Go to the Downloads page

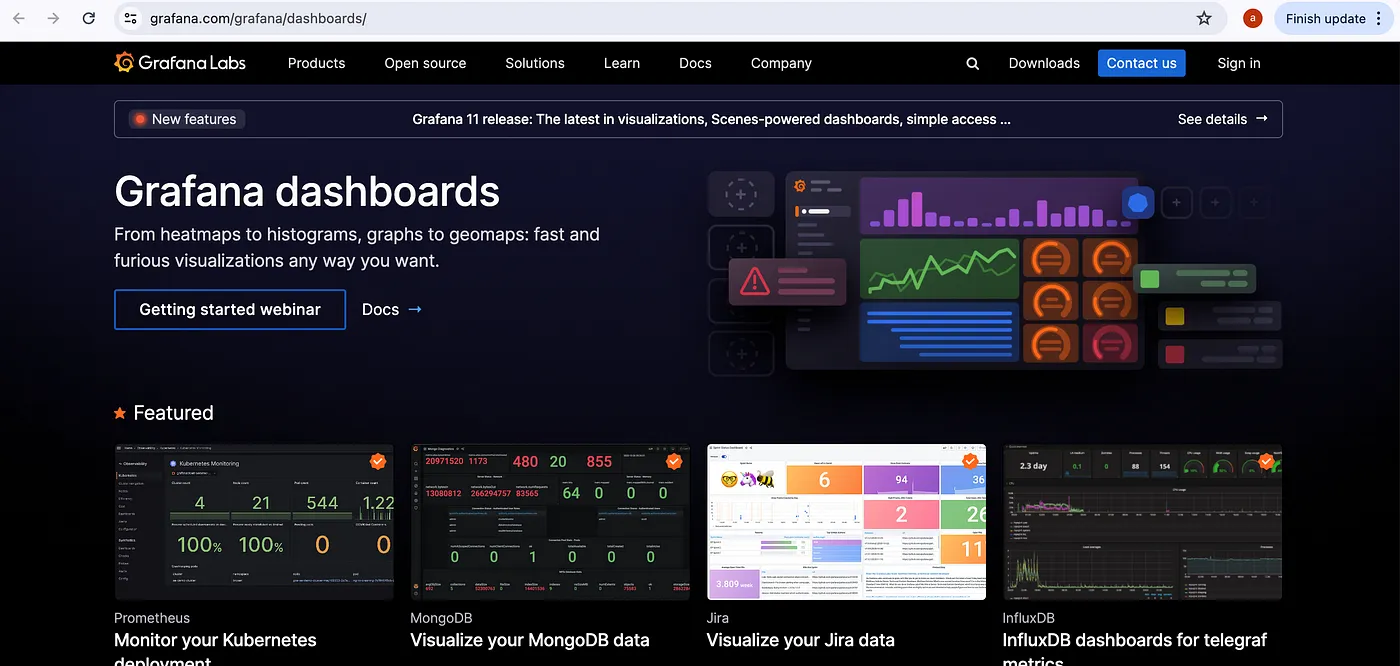pyautogui.click(x=1044, y=63)
